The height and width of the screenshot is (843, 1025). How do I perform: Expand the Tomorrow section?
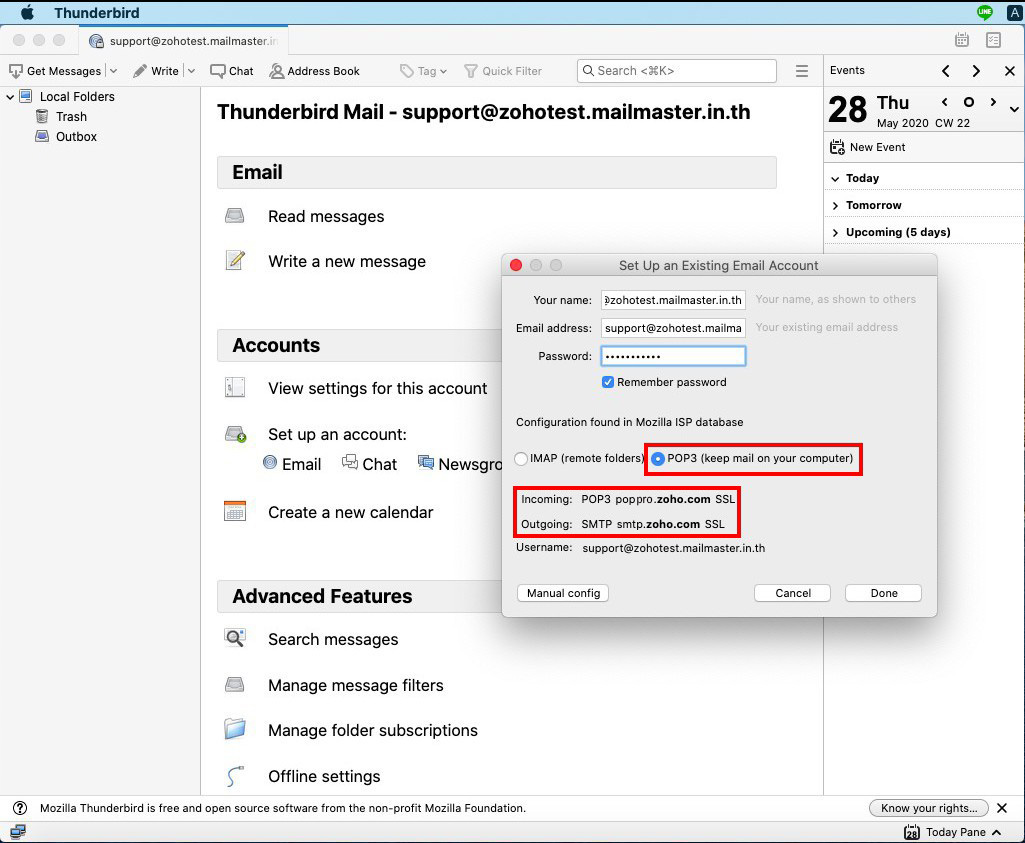pos(835,205)
